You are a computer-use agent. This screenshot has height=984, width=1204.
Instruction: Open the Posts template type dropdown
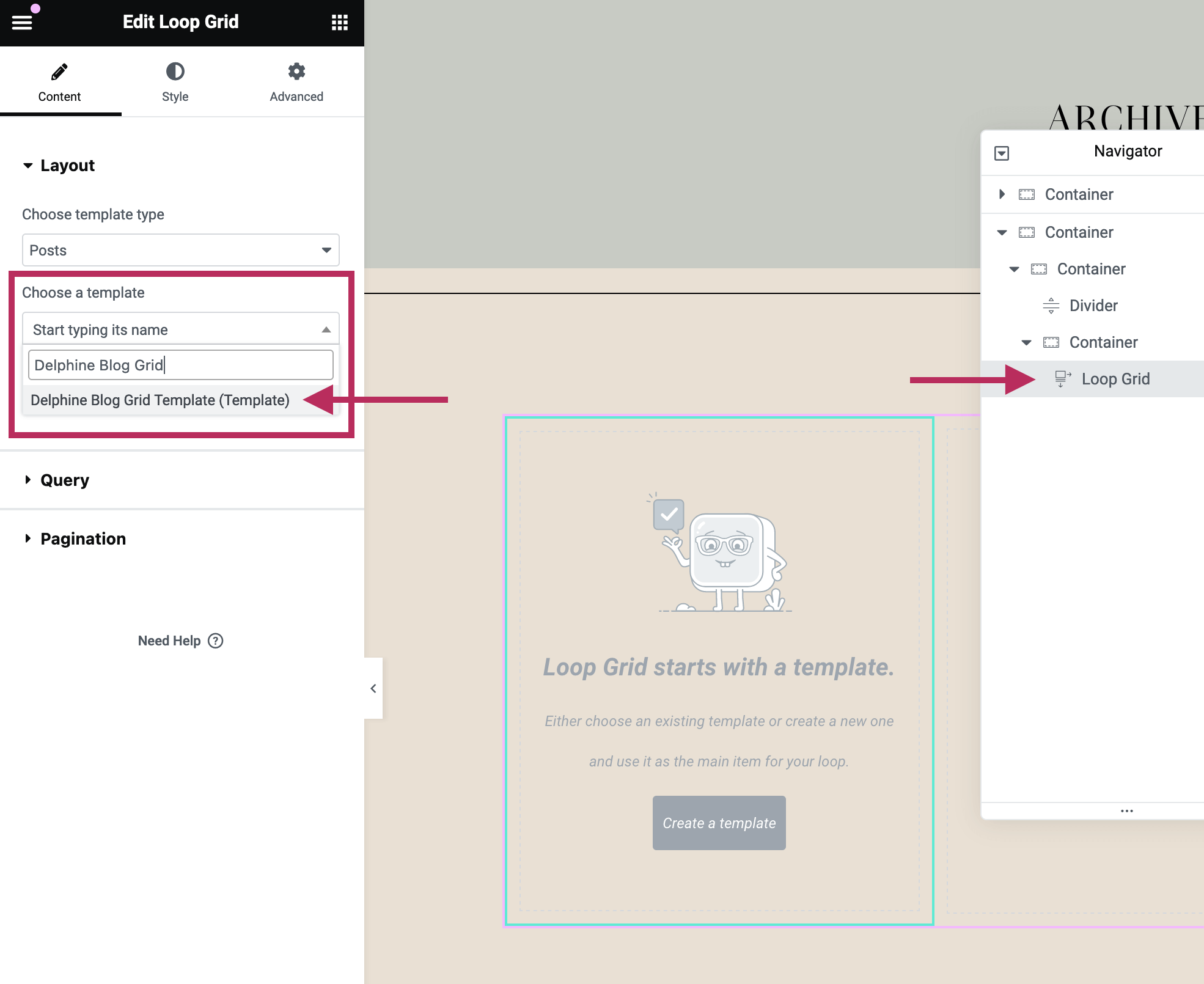[x=180, y=251]
